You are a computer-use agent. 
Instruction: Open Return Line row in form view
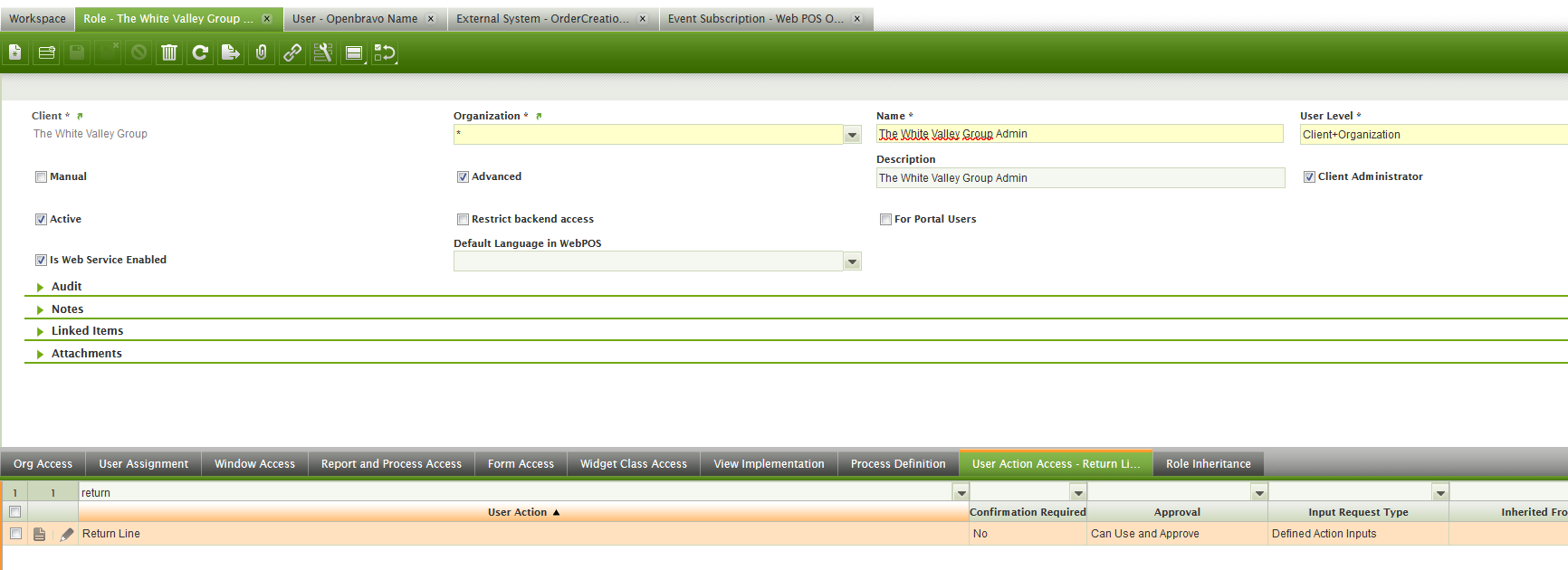click(39, 535)
